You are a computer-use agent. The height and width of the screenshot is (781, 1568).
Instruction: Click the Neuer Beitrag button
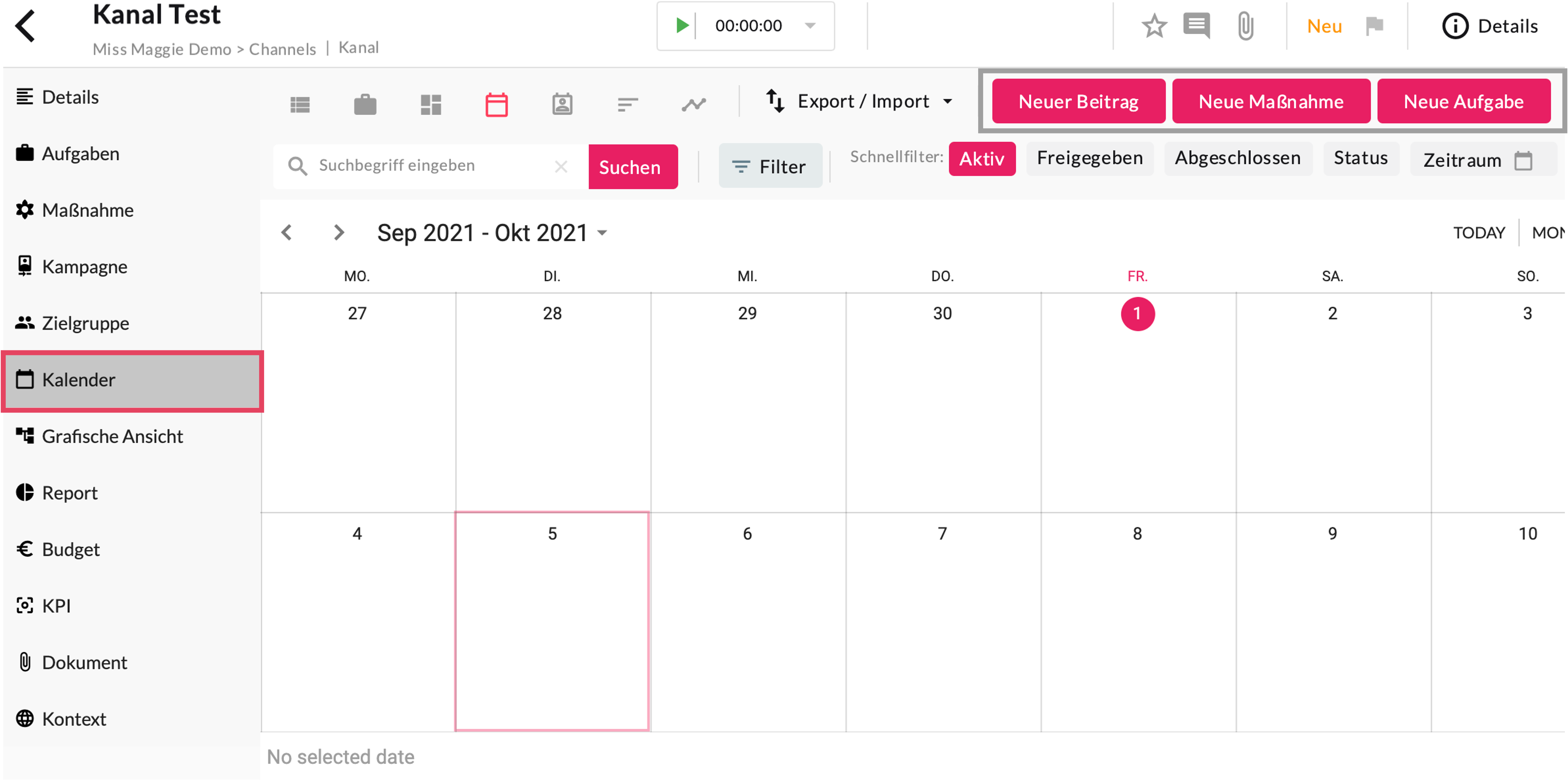(1078, 102)
